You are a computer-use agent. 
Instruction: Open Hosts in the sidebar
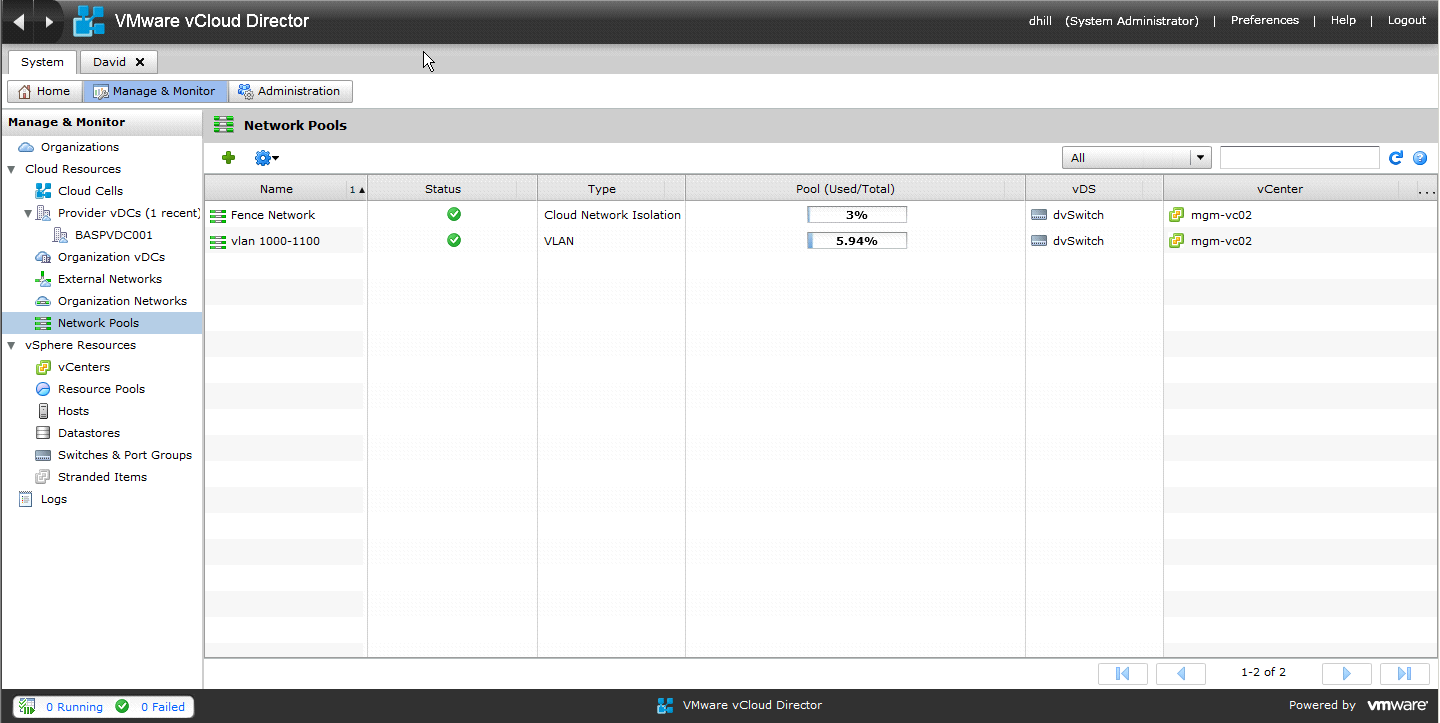pos(73,411)
